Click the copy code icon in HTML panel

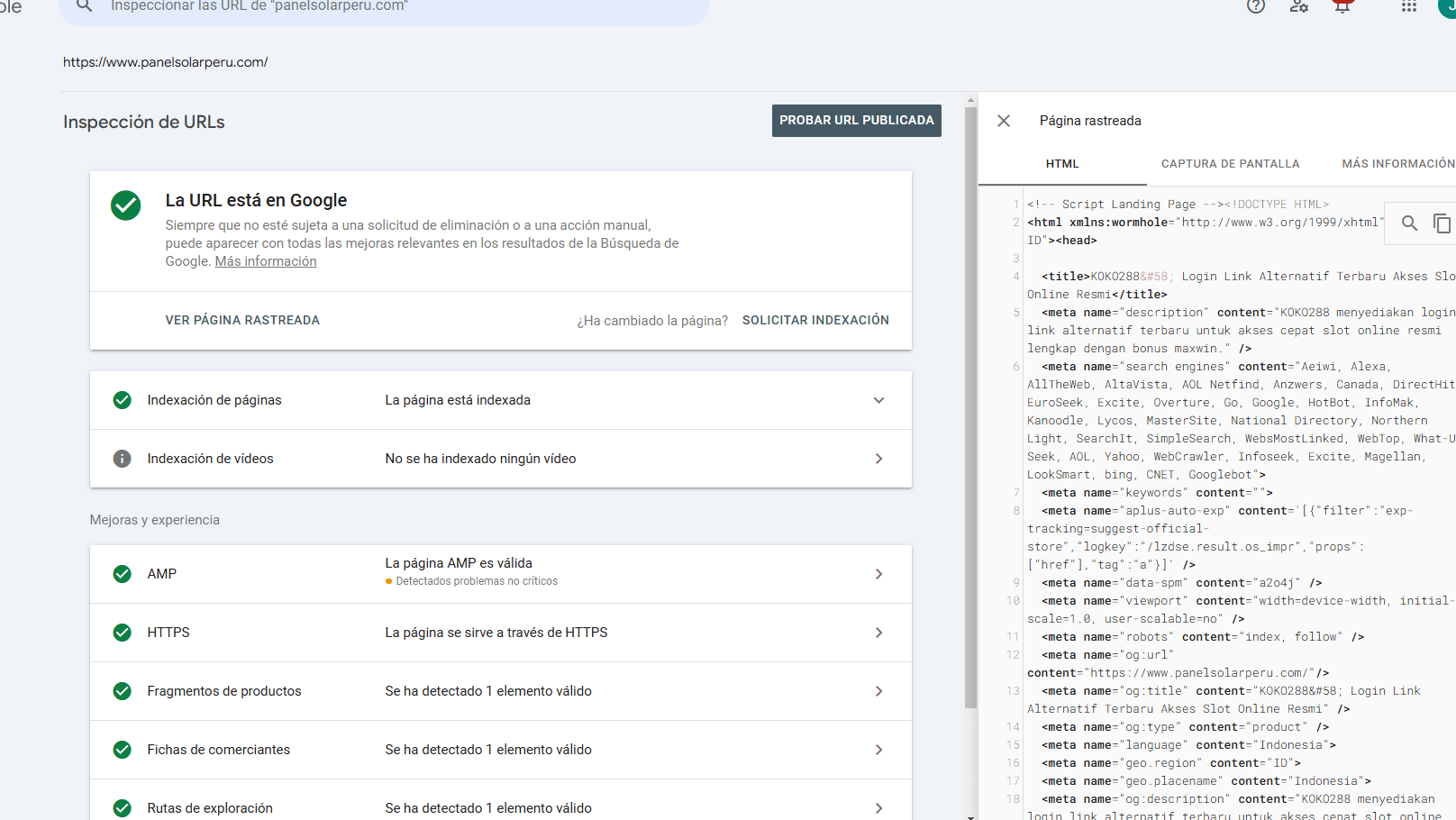click(x=1442, y=223)
